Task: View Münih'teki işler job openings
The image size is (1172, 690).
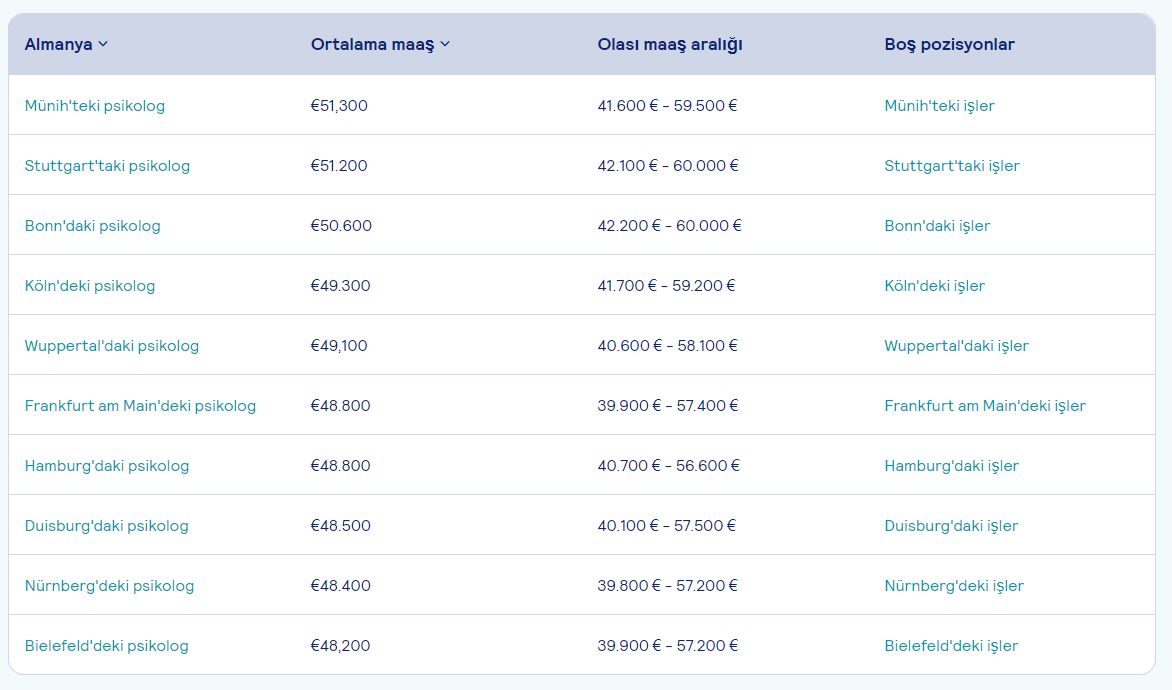Action: coord(939,106)
